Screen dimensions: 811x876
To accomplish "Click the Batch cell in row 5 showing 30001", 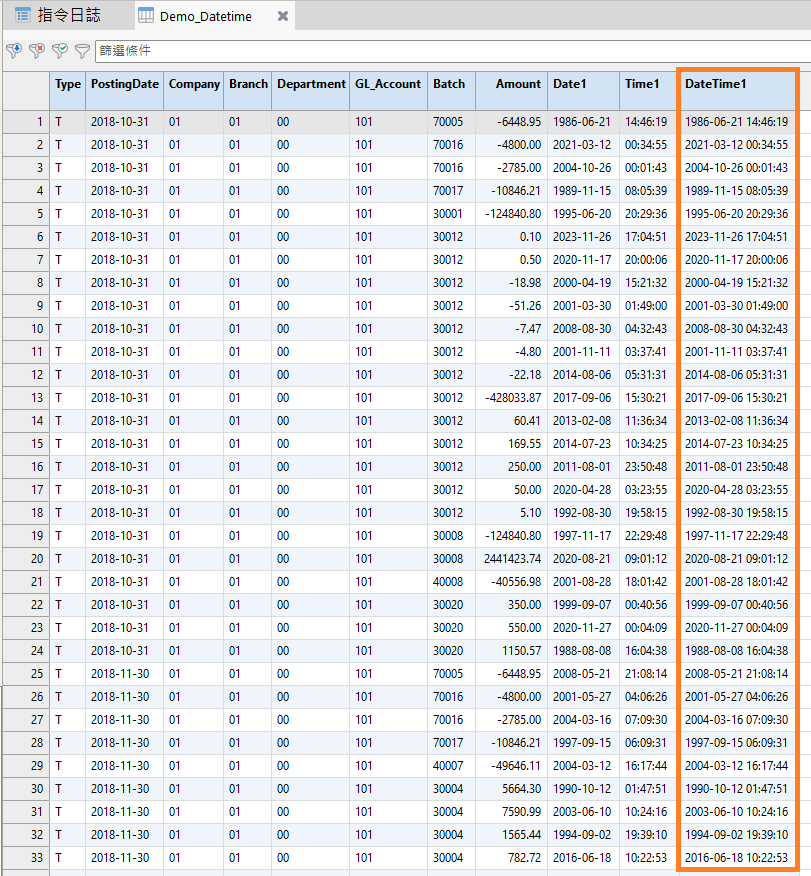I will [x=449, y=214].
